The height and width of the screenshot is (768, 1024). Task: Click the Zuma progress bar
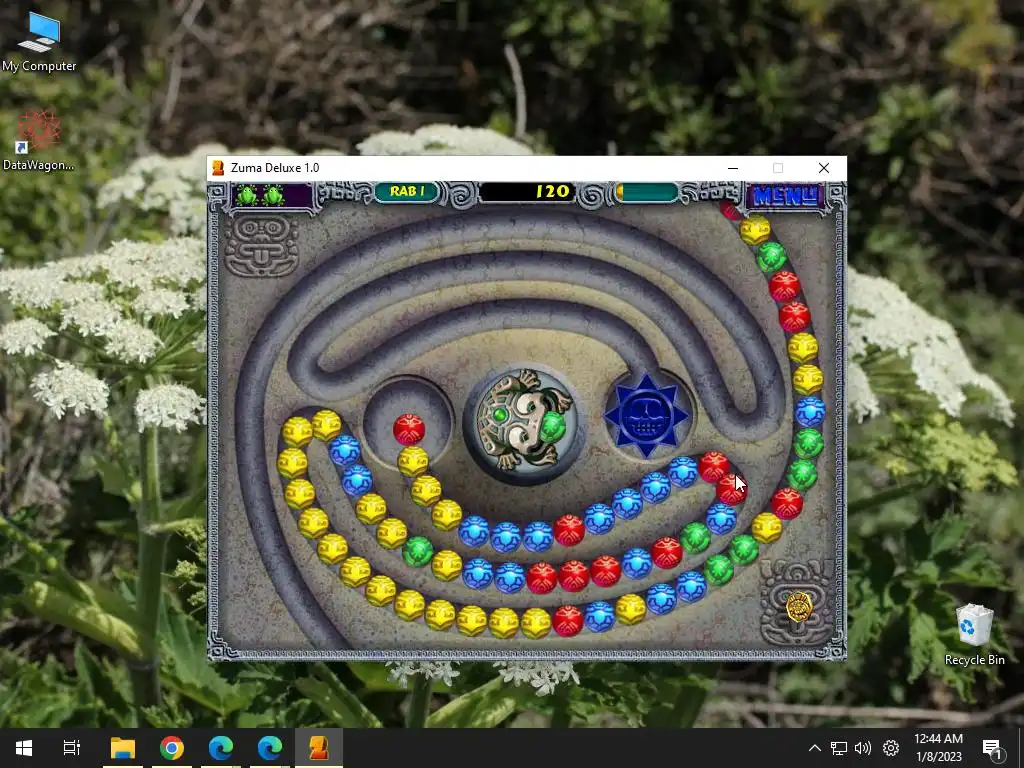[647, 192]
